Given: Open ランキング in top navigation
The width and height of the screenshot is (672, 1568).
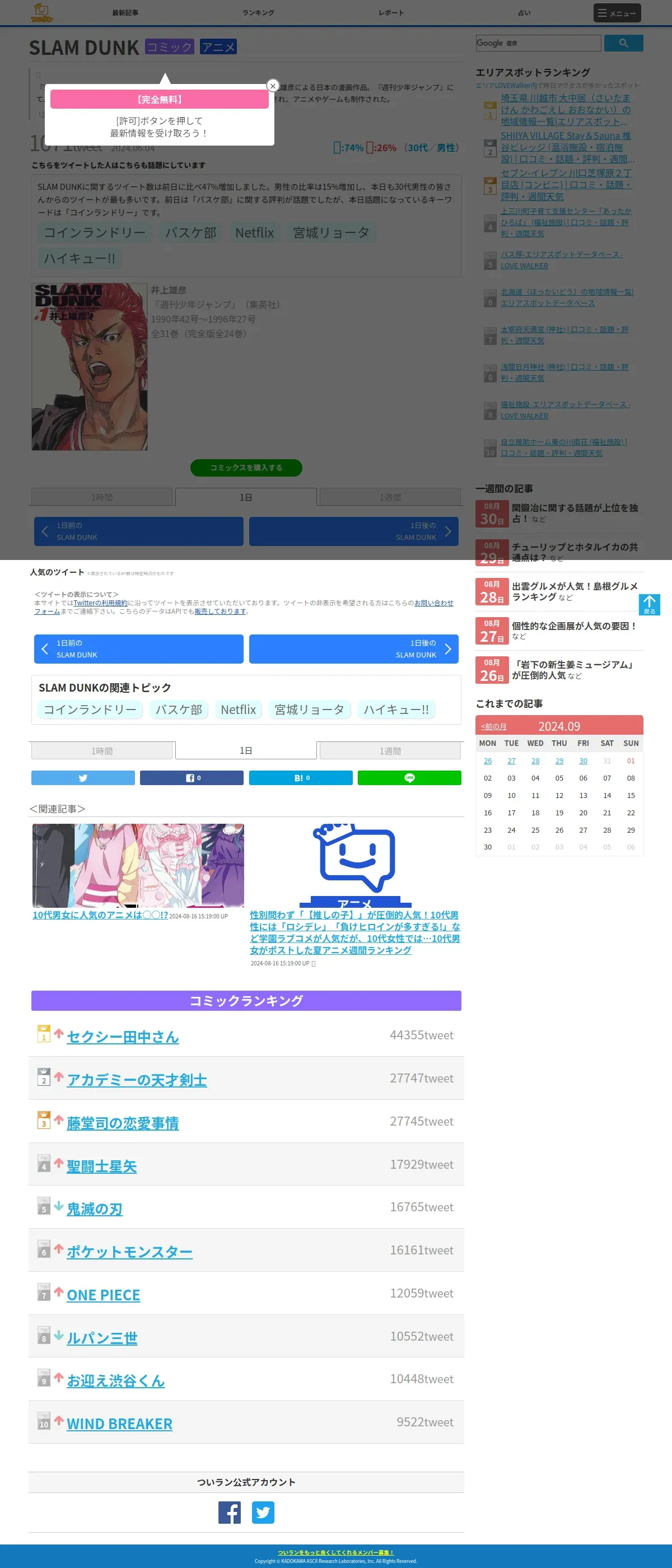Looking at the screenshot, I should [258, 13].
